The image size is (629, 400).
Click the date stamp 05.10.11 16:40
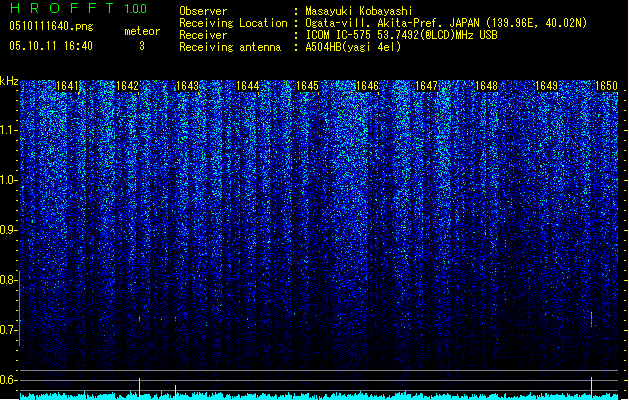pyautogui.click(x=51, y=46)
